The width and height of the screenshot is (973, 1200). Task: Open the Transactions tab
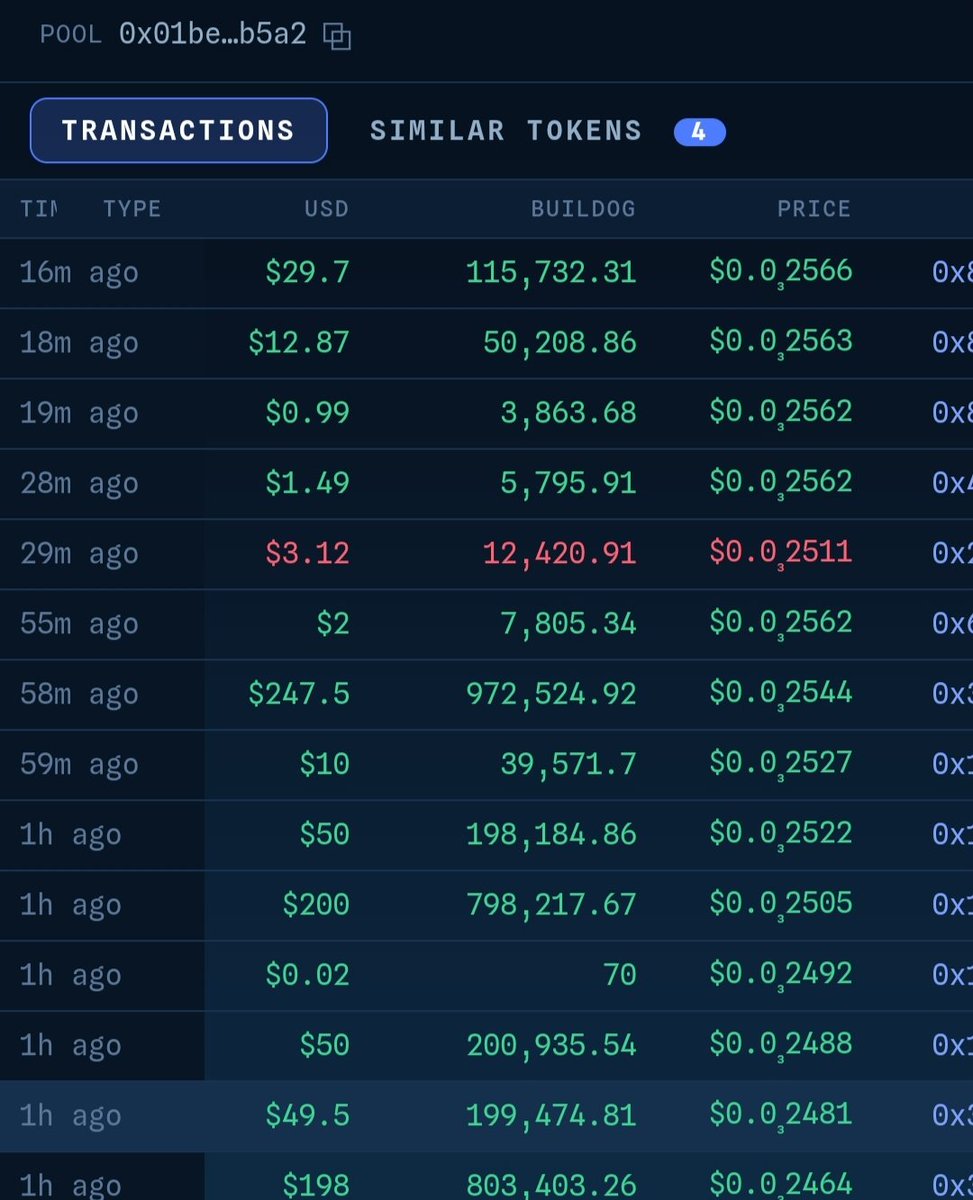pyautogui.click(x=179, y=130)
